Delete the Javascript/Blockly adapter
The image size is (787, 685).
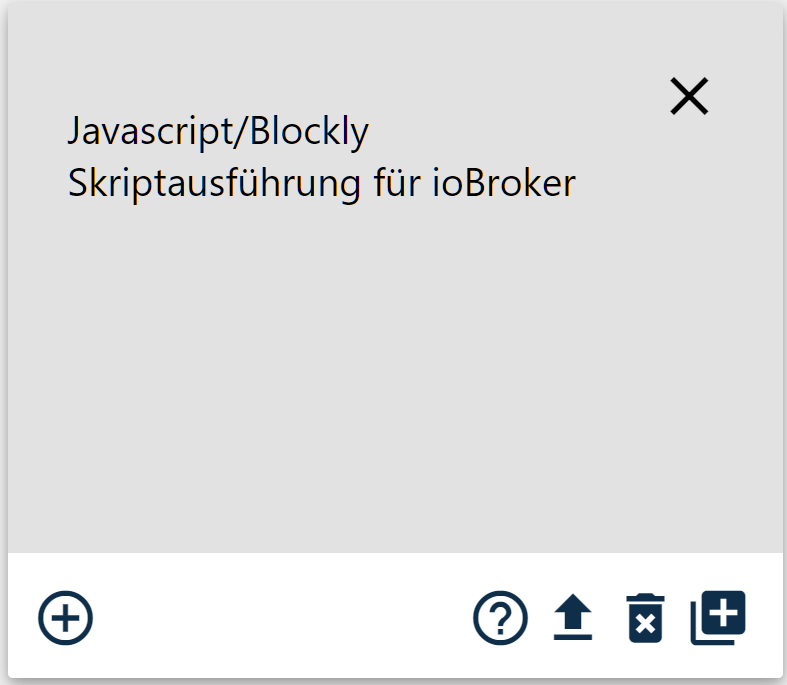click(645, 618)
